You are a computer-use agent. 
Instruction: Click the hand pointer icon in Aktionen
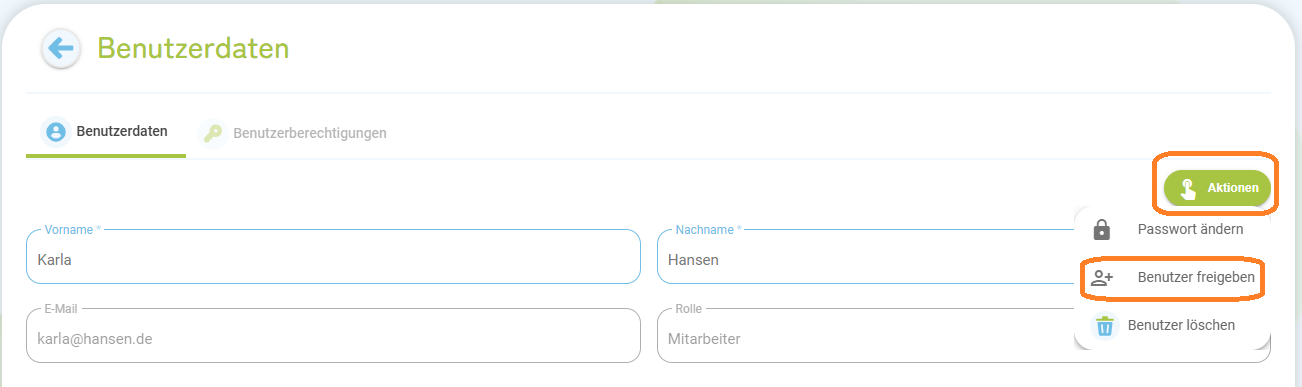[x=1188, y=188]
